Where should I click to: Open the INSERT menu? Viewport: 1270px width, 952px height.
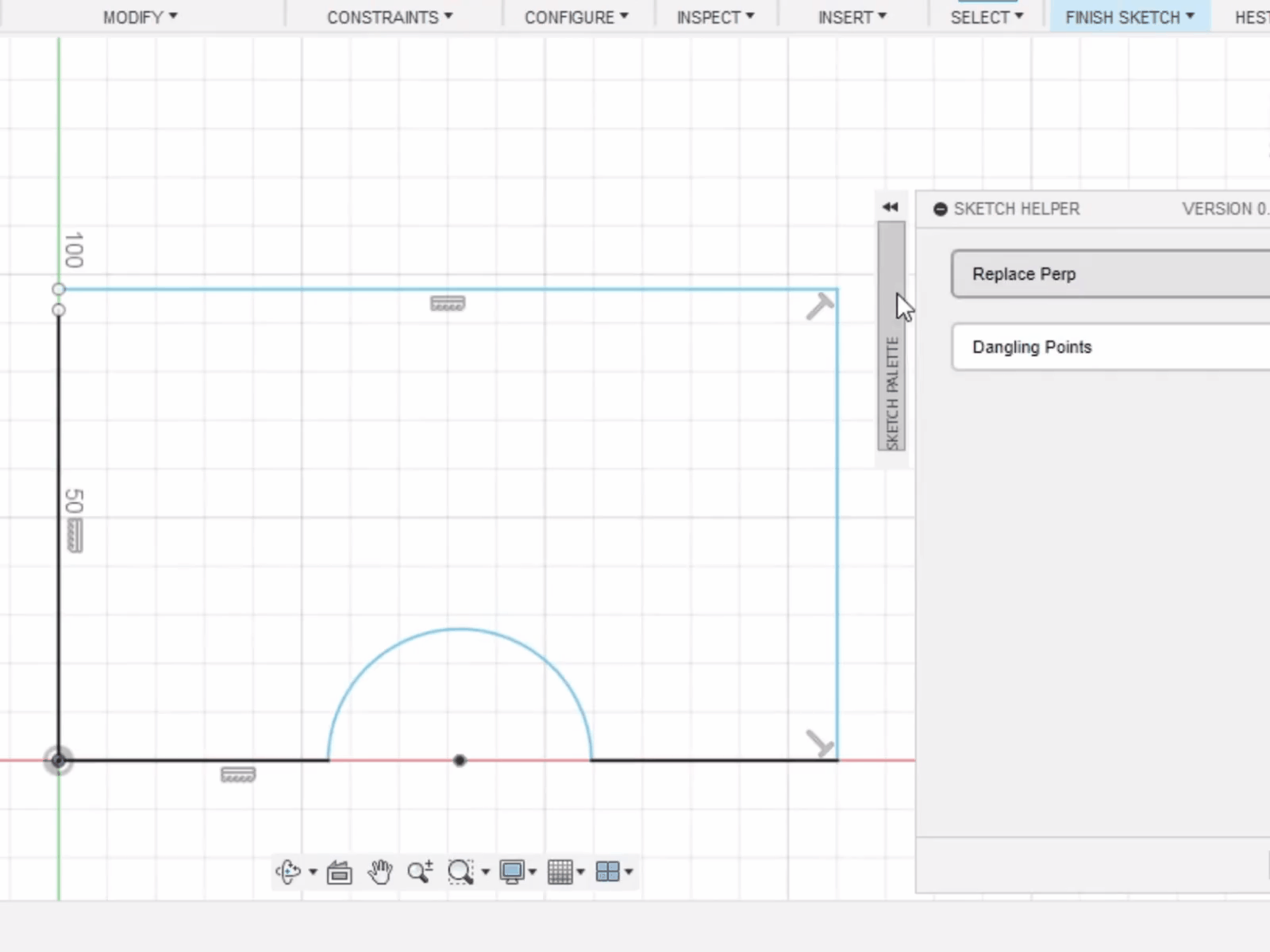click(x=852, y=17)
